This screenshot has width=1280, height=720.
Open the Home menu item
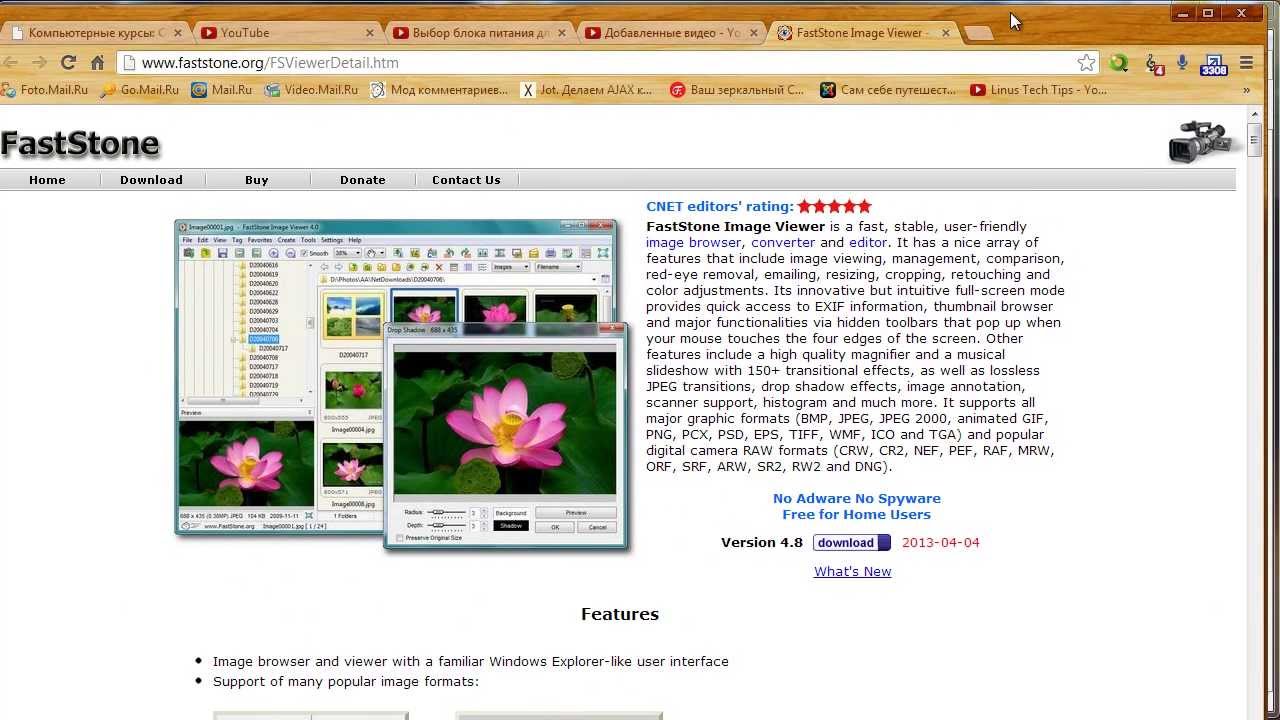pos(47,180)
